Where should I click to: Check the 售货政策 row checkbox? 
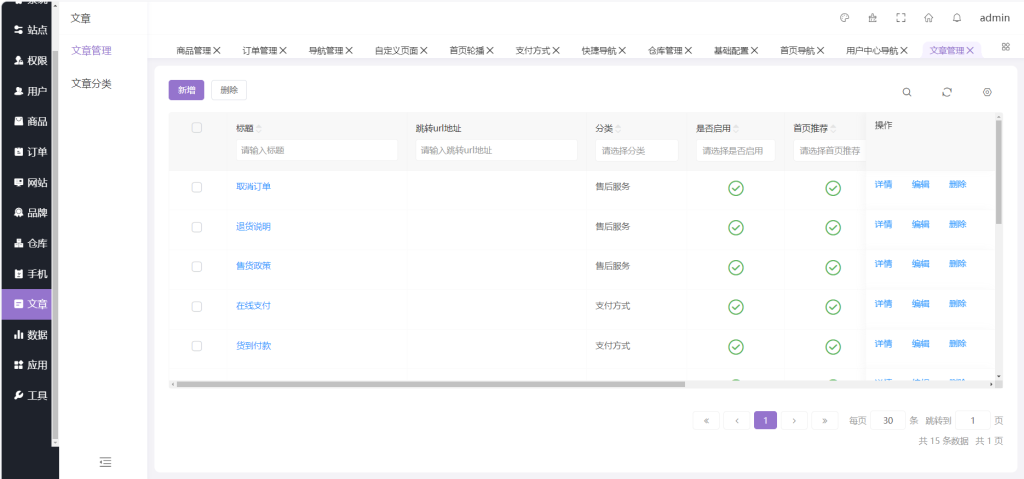[x=197, y=267]
